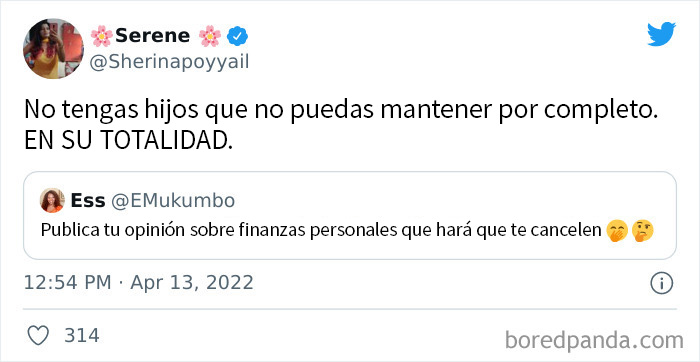Open the tweet info circle icon

pos(662,283)
